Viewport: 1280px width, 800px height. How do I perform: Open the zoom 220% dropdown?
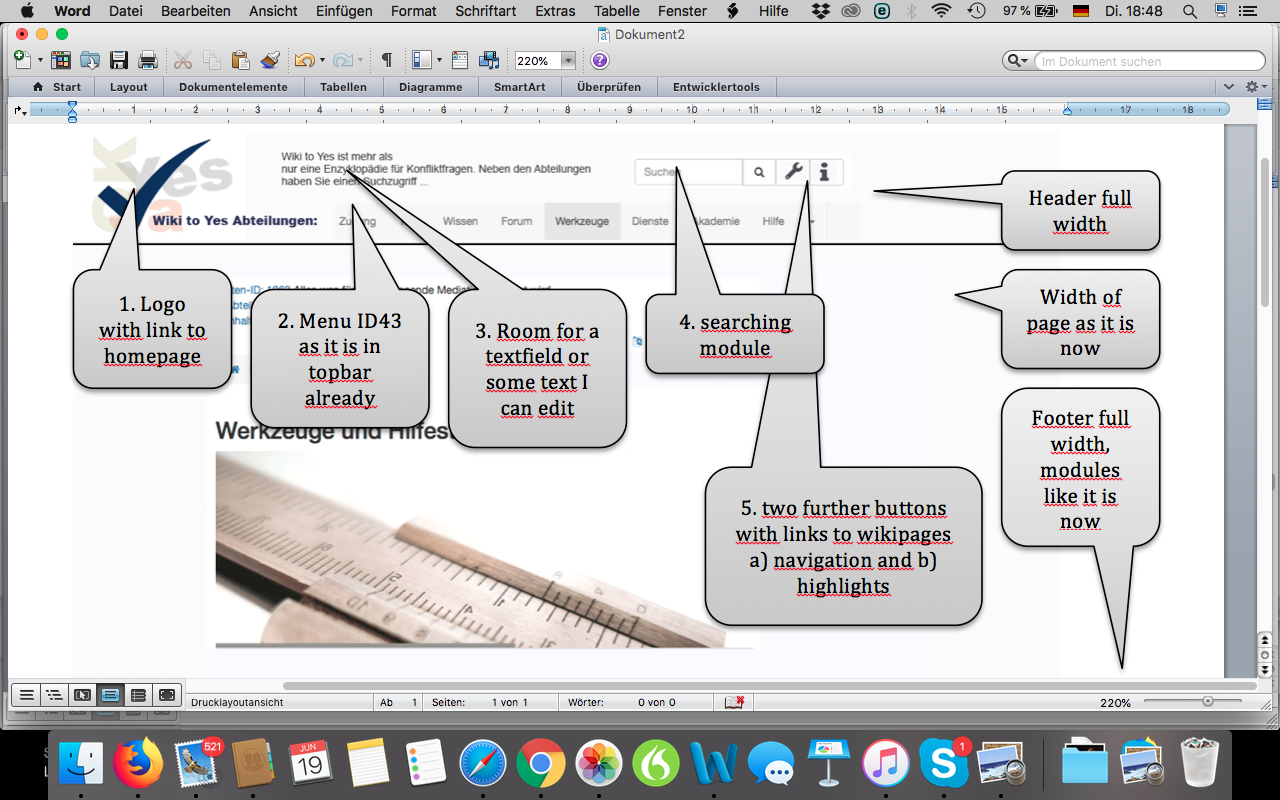[x=568, y=61]
